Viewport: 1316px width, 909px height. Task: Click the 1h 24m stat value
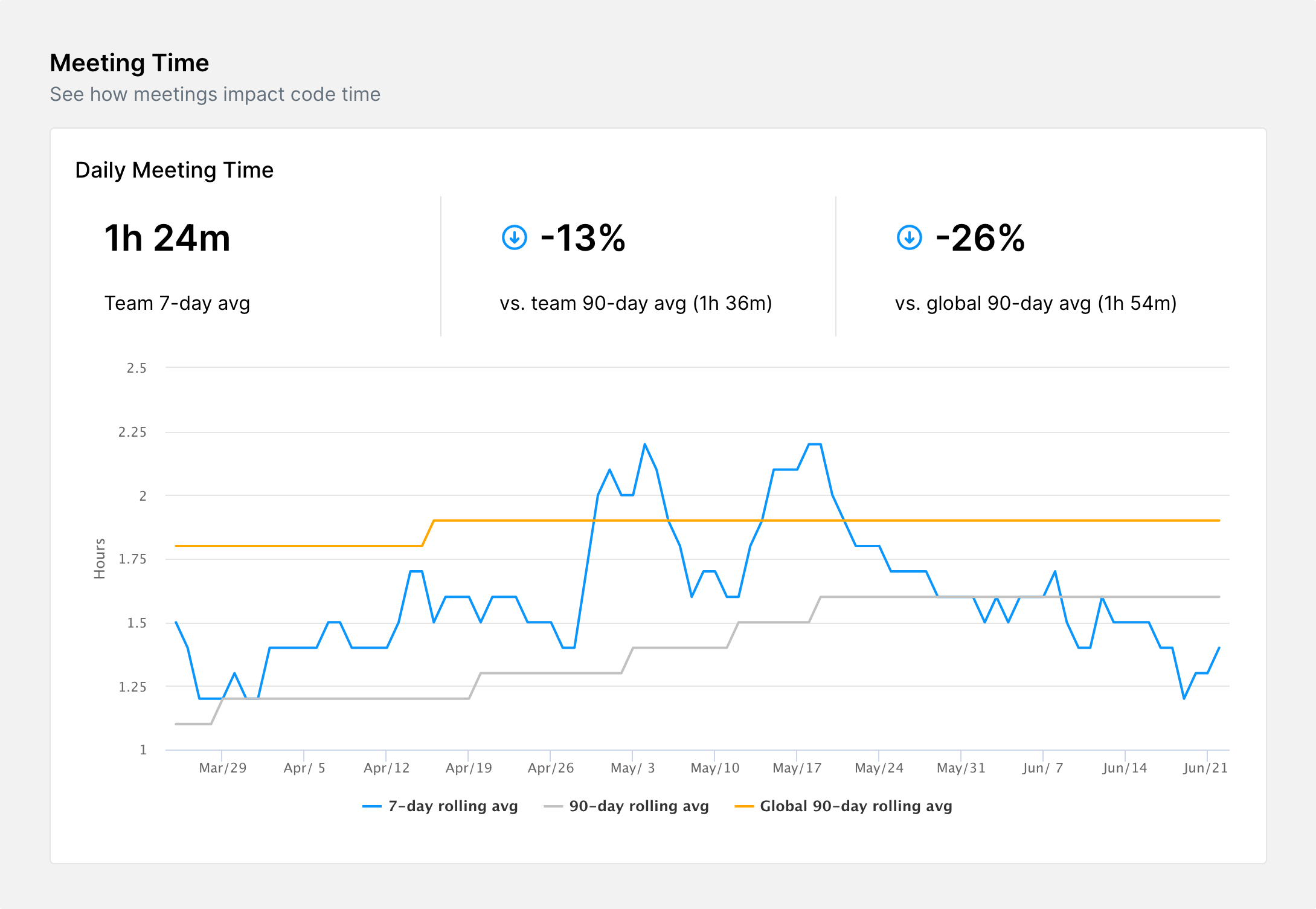[167, 238]
